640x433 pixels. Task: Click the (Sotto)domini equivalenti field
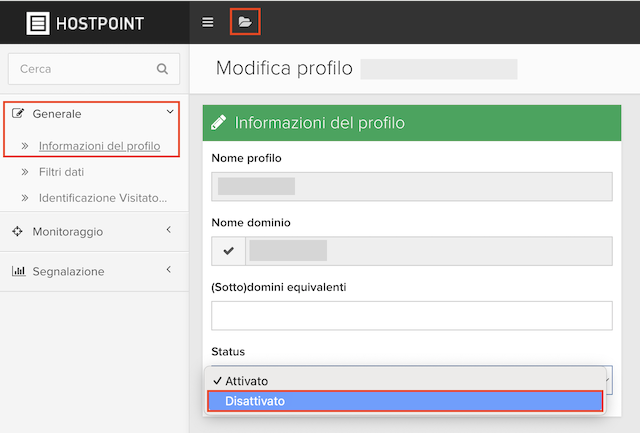(x=412, y=315)
